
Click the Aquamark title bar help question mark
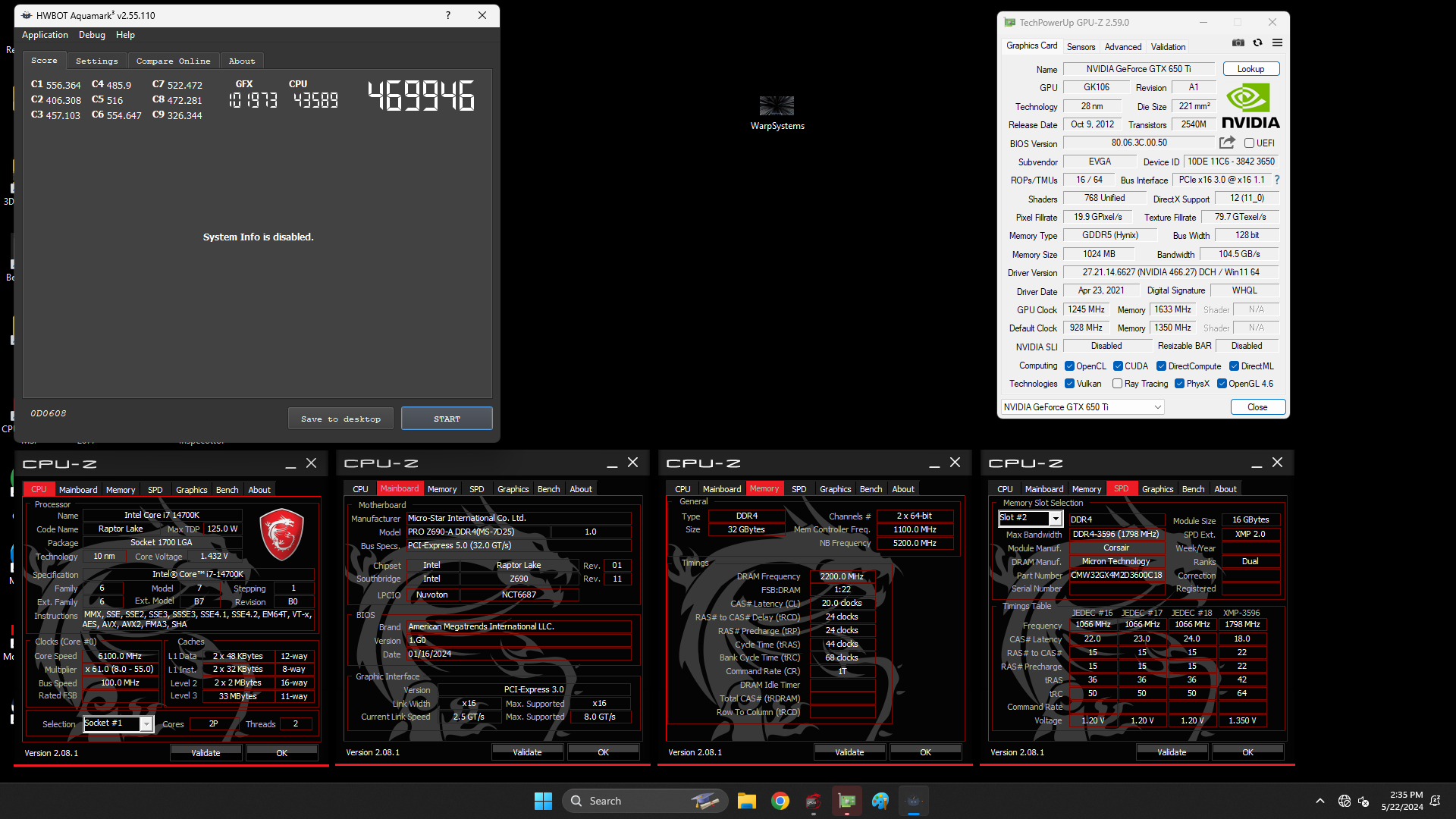point(448,15)
